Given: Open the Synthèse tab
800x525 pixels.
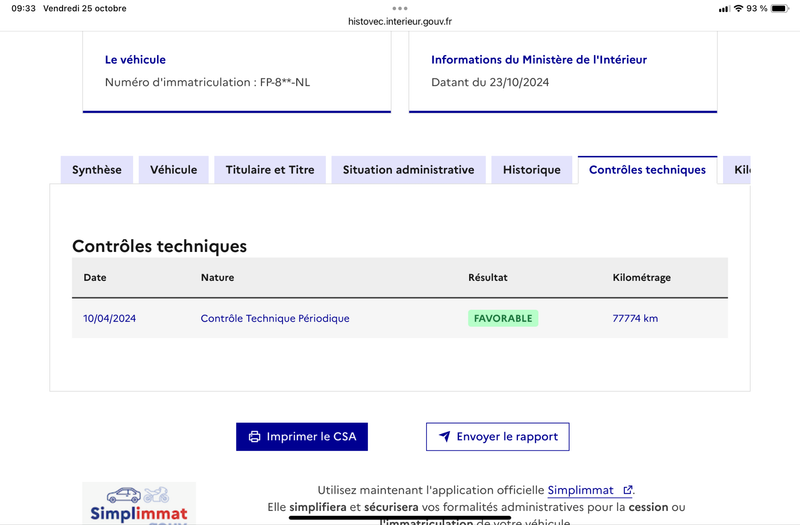Looking at the screenshot, I should (x=97, y=170).
